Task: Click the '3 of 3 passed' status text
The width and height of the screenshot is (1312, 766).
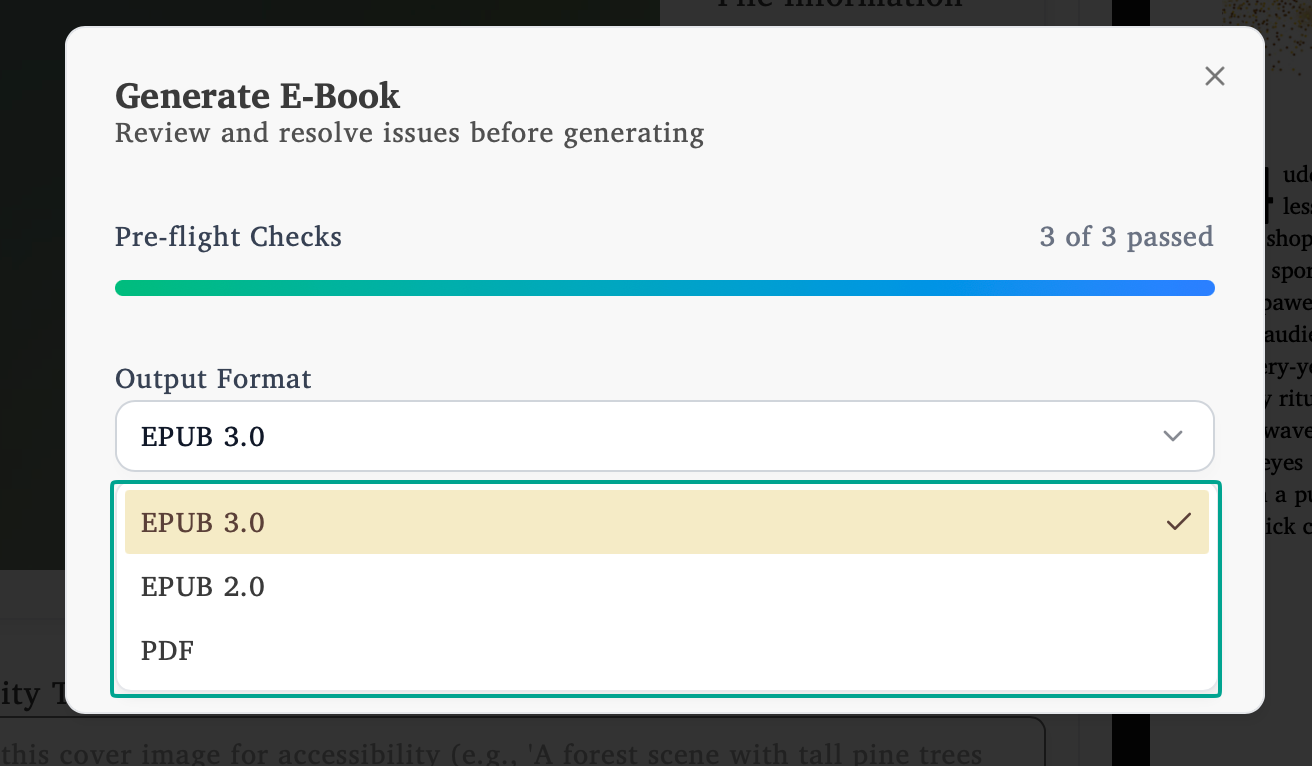Action: (1126, 237)
